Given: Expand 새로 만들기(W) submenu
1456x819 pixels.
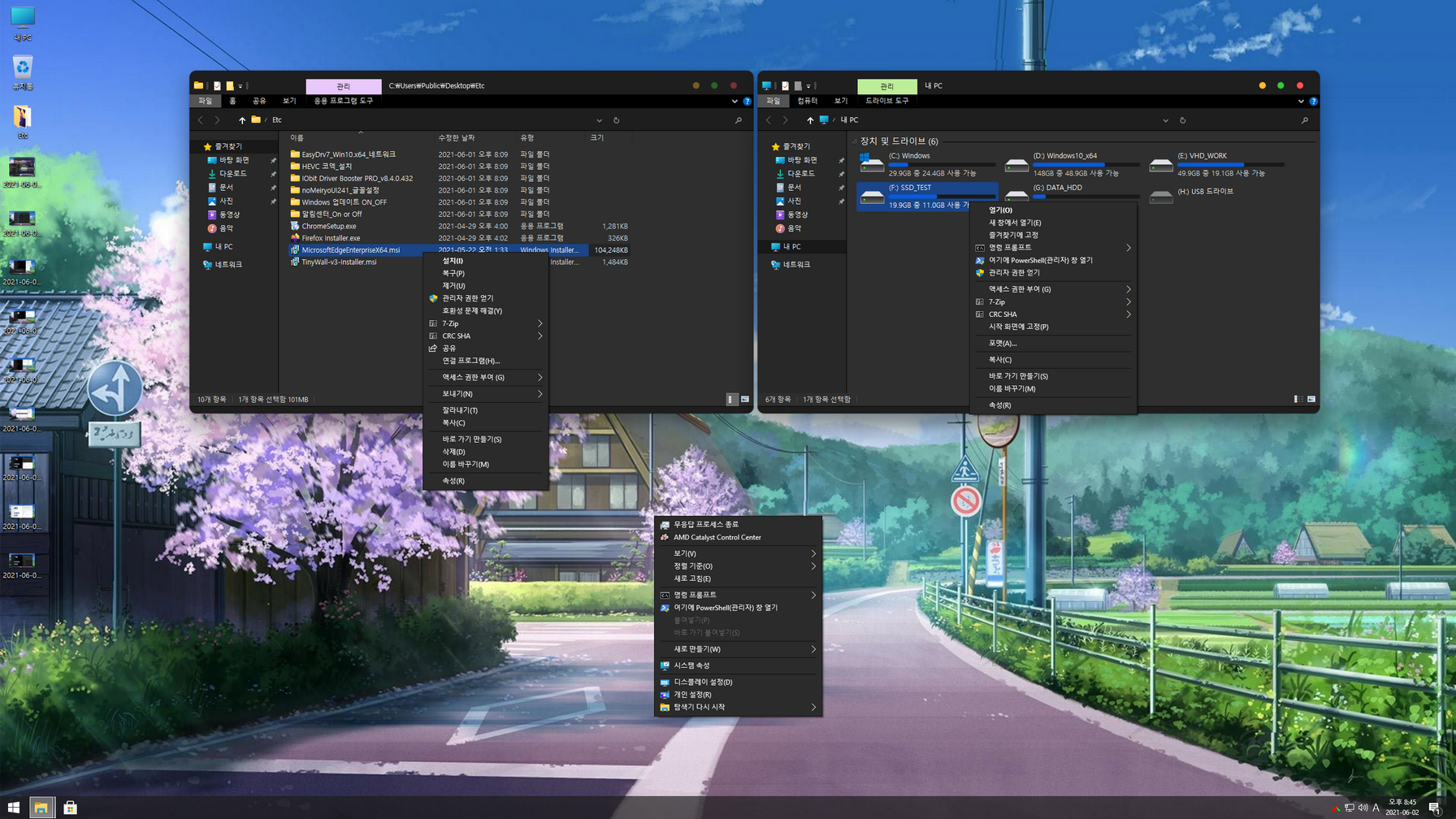Looking at the screenshot, I should (738, 649).
